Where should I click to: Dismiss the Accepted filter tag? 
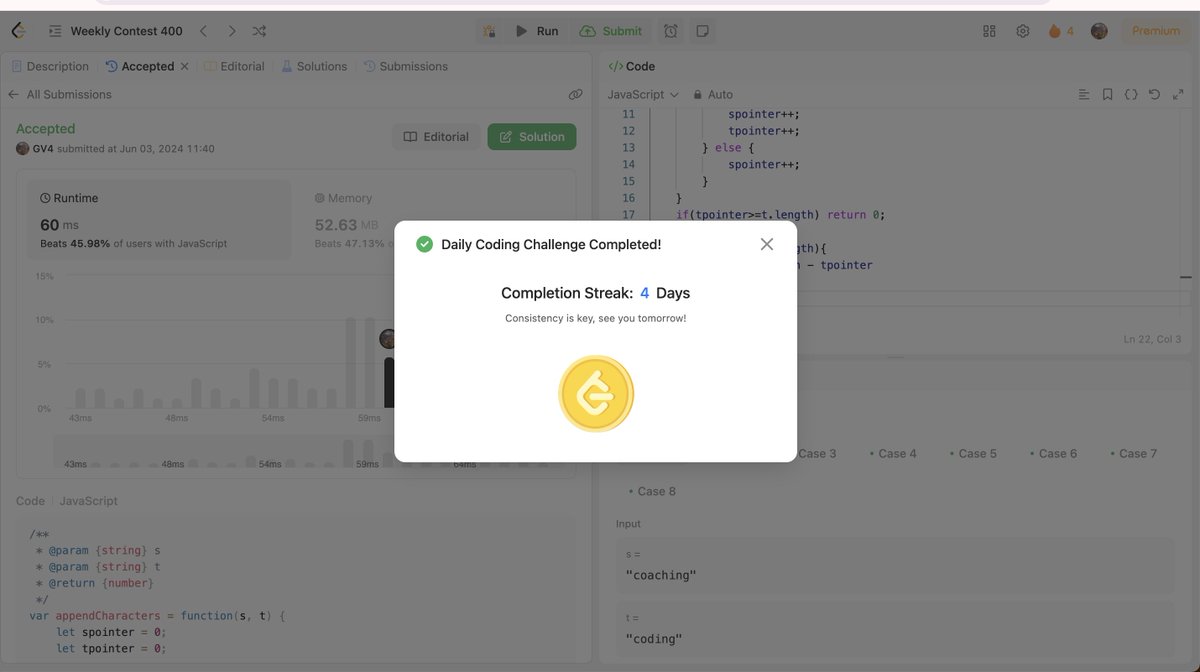click(184, 65)
